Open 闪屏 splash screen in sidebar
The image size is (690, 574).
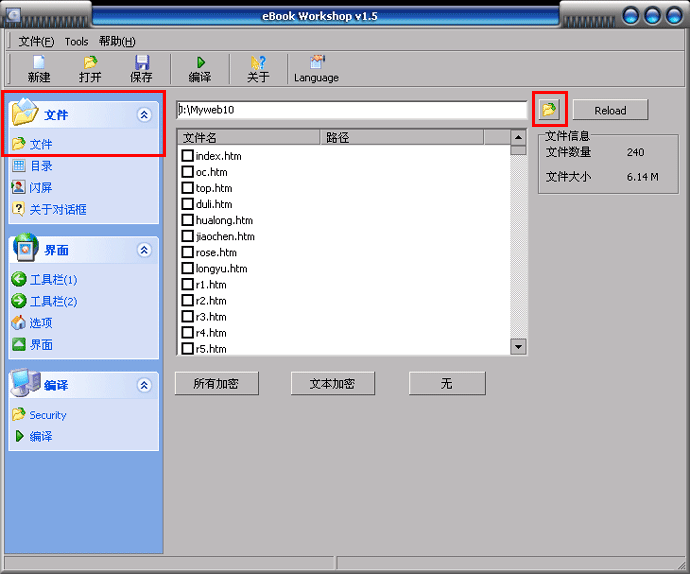click(40, 187)
